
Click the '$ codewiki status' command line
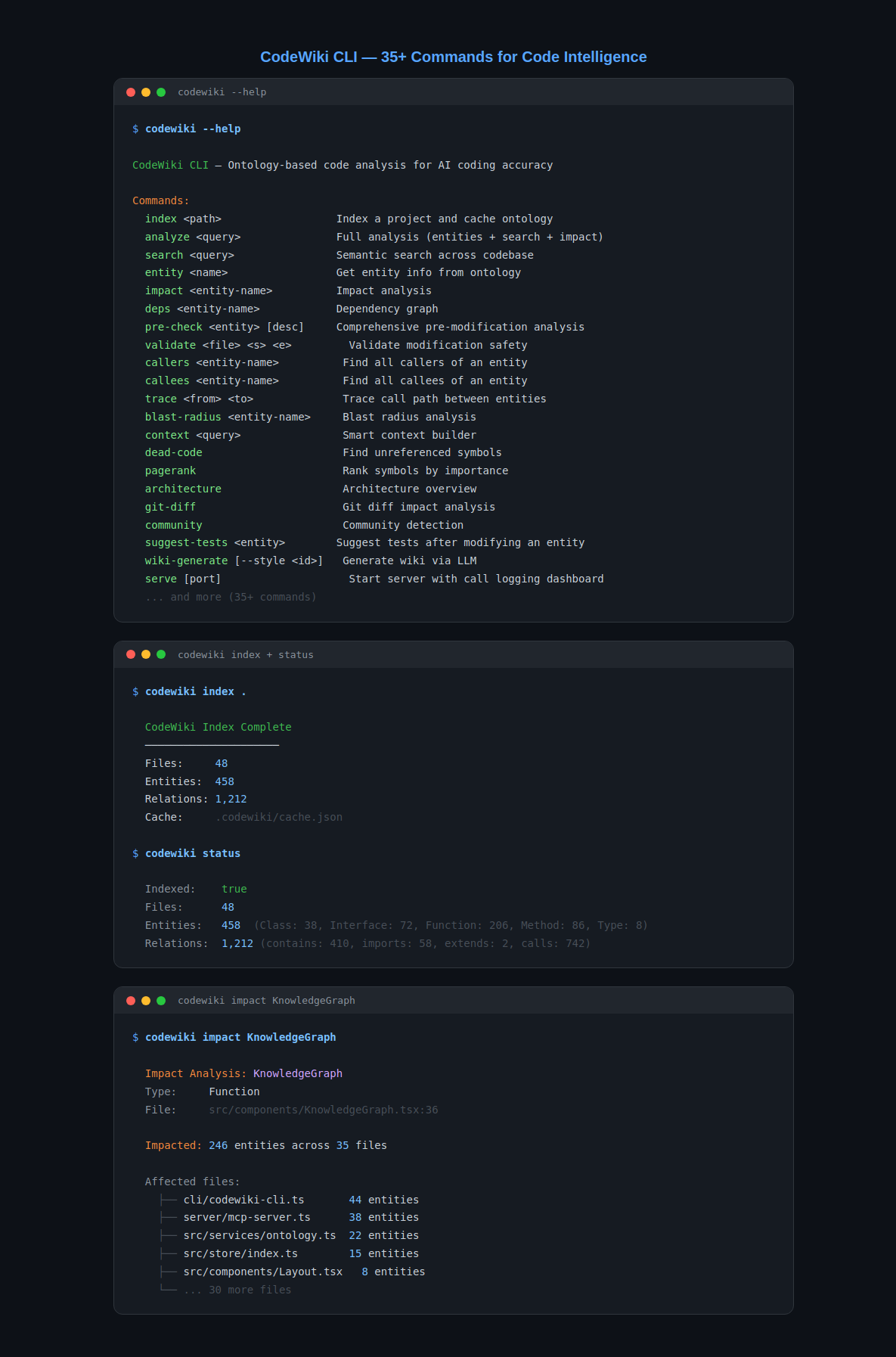tap(187, 854)
